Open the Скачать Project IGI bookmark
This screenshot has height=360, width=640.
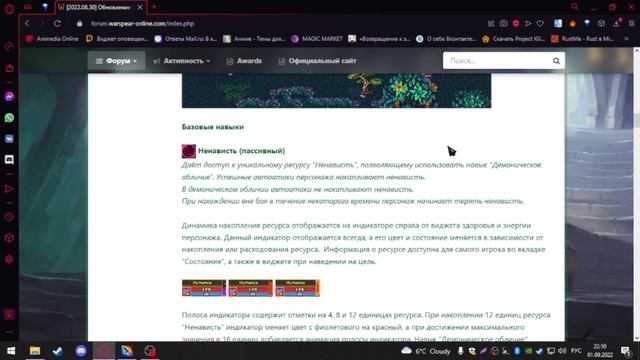(513, 39)
